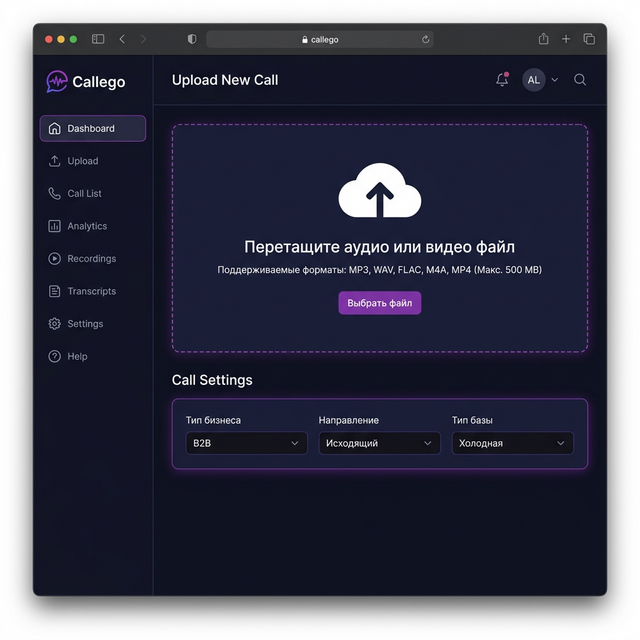
Task: Open search with the magnifier icon
Action: (x=580, y=80)
